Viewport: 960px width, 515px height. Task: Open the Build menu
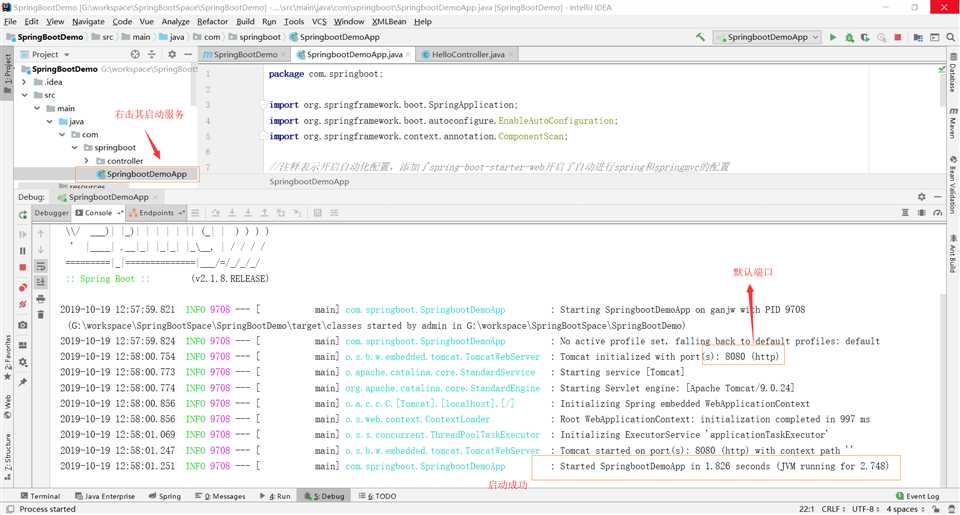click(x=245, y=21)
